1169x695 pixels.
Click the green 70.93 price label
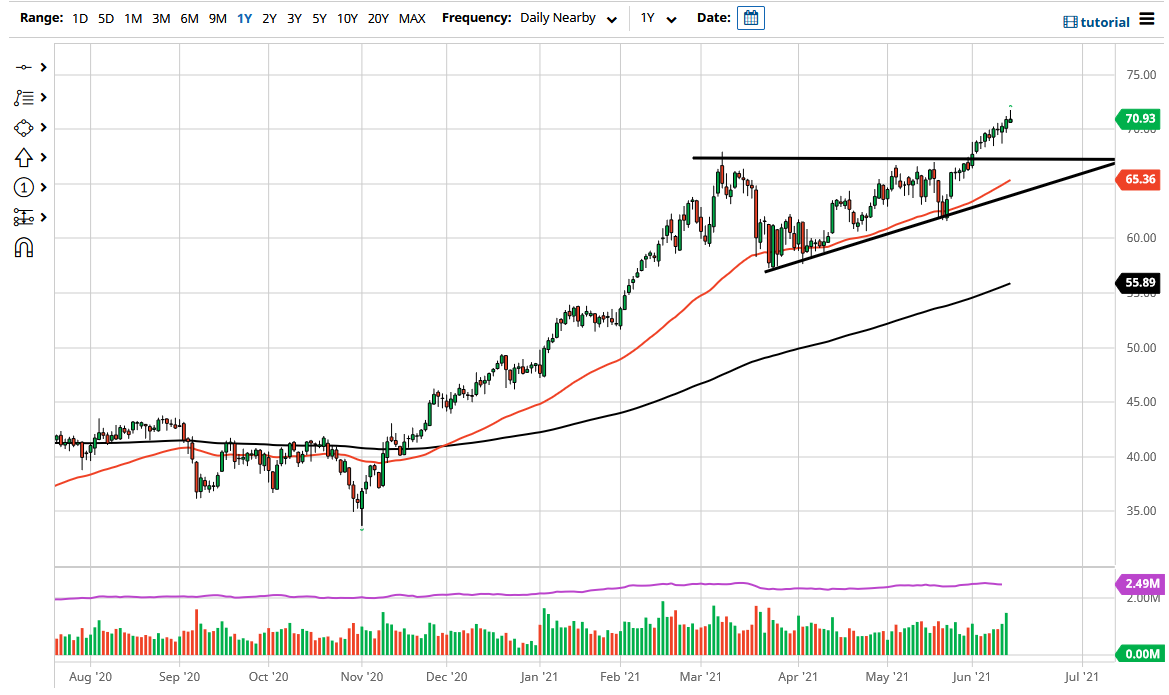1138,119
